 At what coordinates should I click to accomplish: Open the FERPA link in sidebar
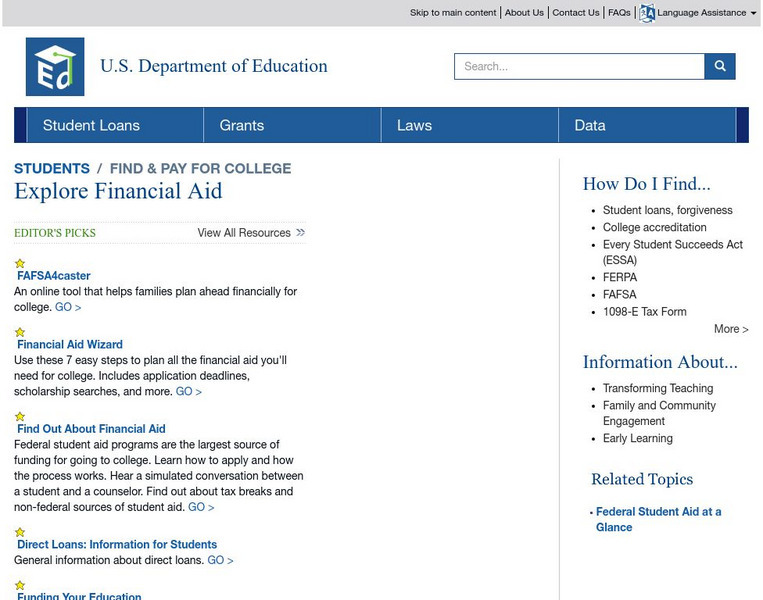pos(619,278)
